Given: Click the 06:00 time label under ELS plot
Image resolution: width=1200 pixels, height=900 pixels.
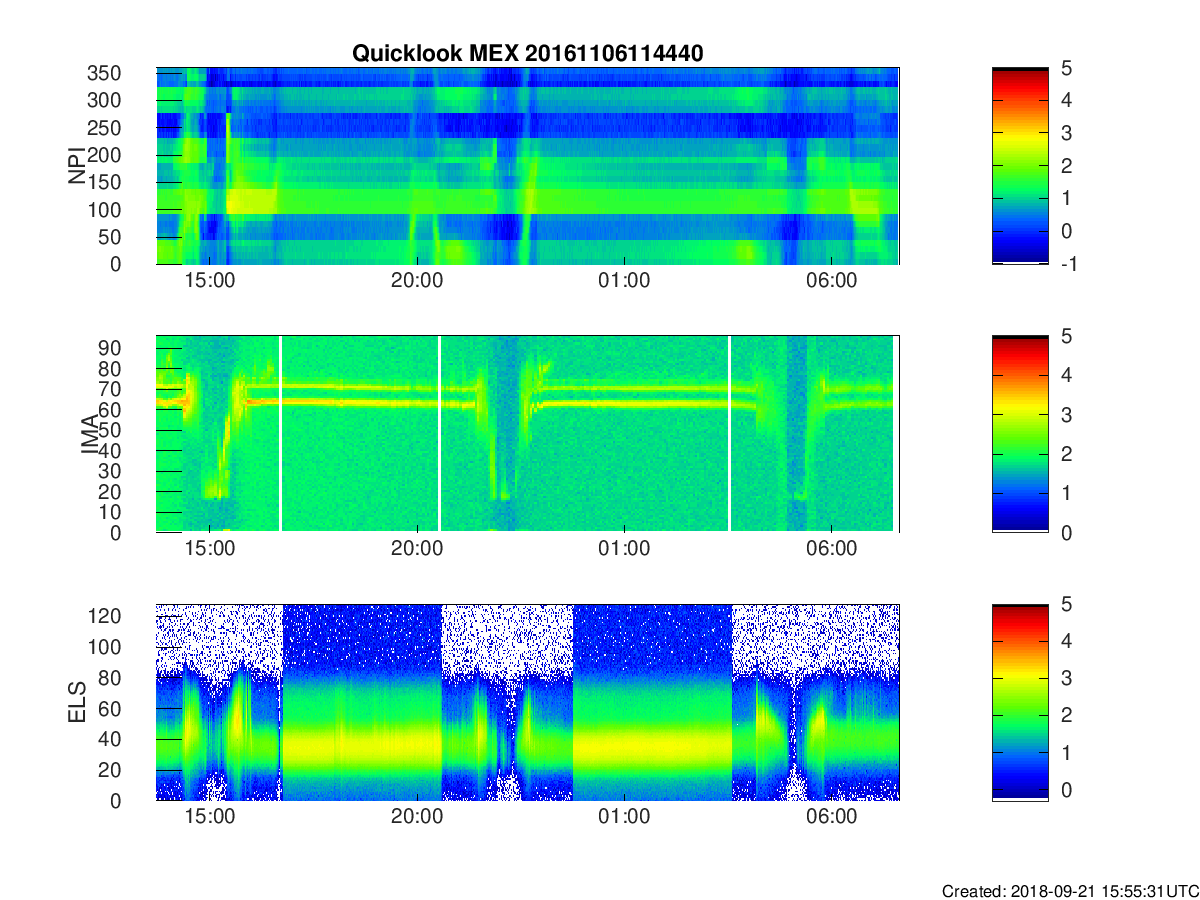Looking at the screenshot, I should point(832,816).
